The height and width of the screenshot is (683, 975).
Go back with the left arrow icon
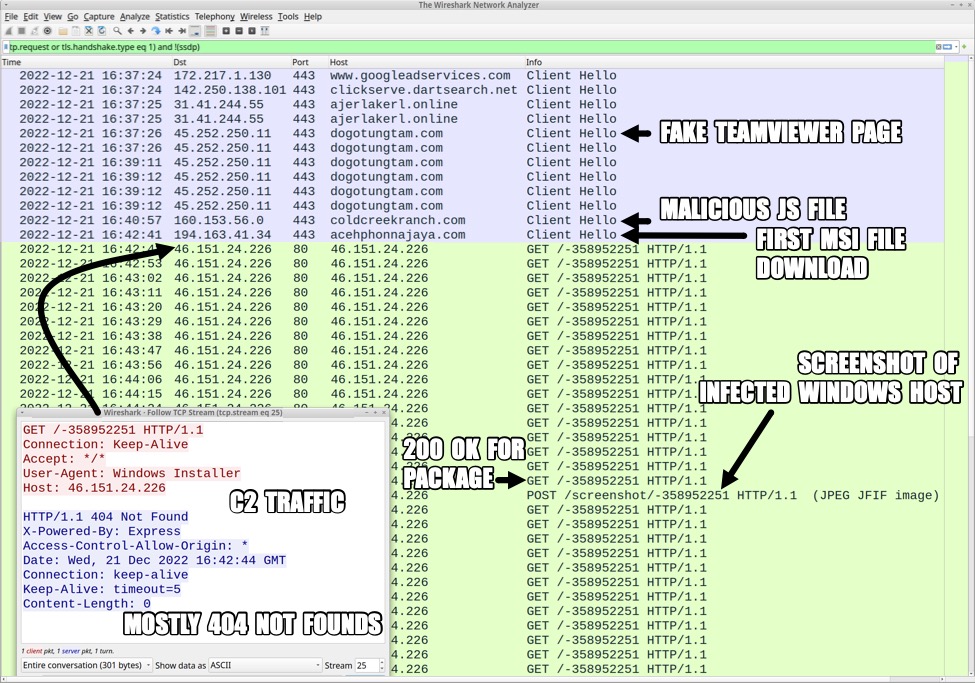pyautogui.click(x=131, y=31)
